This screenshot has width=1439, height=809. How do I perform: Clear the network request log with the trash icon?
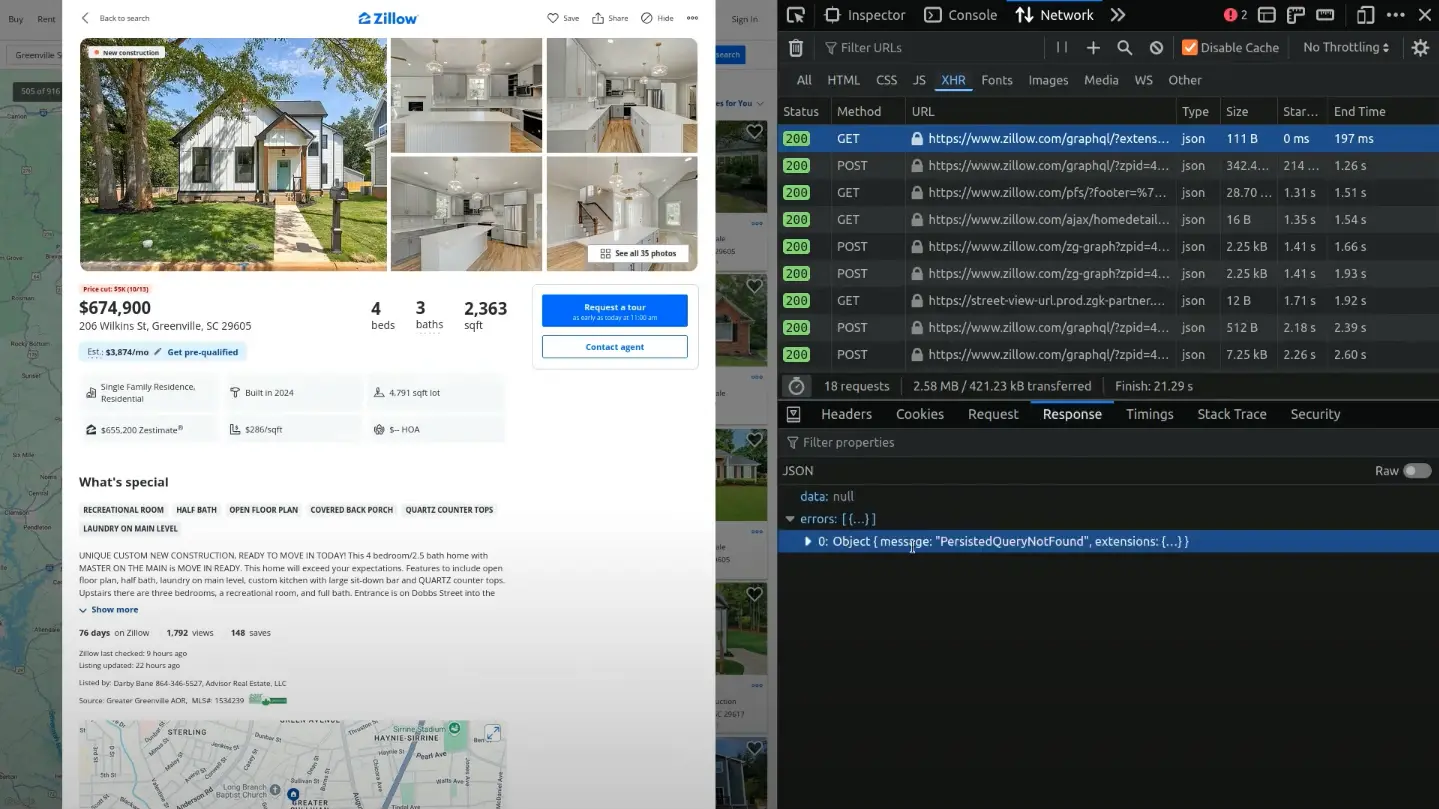pos(796,48)
